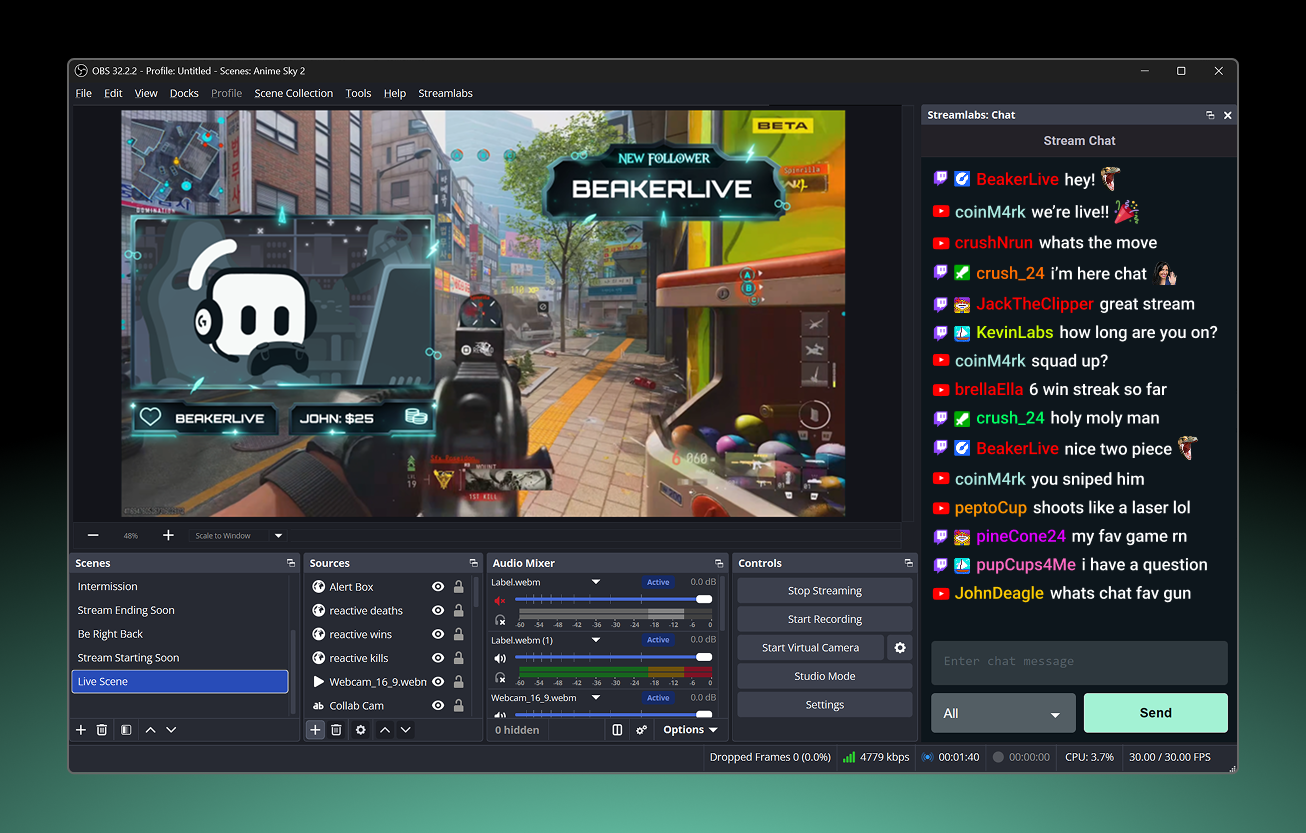Close the Streamlabs Chat dock
The image size is (1306, 833).
click(1228, 115)
